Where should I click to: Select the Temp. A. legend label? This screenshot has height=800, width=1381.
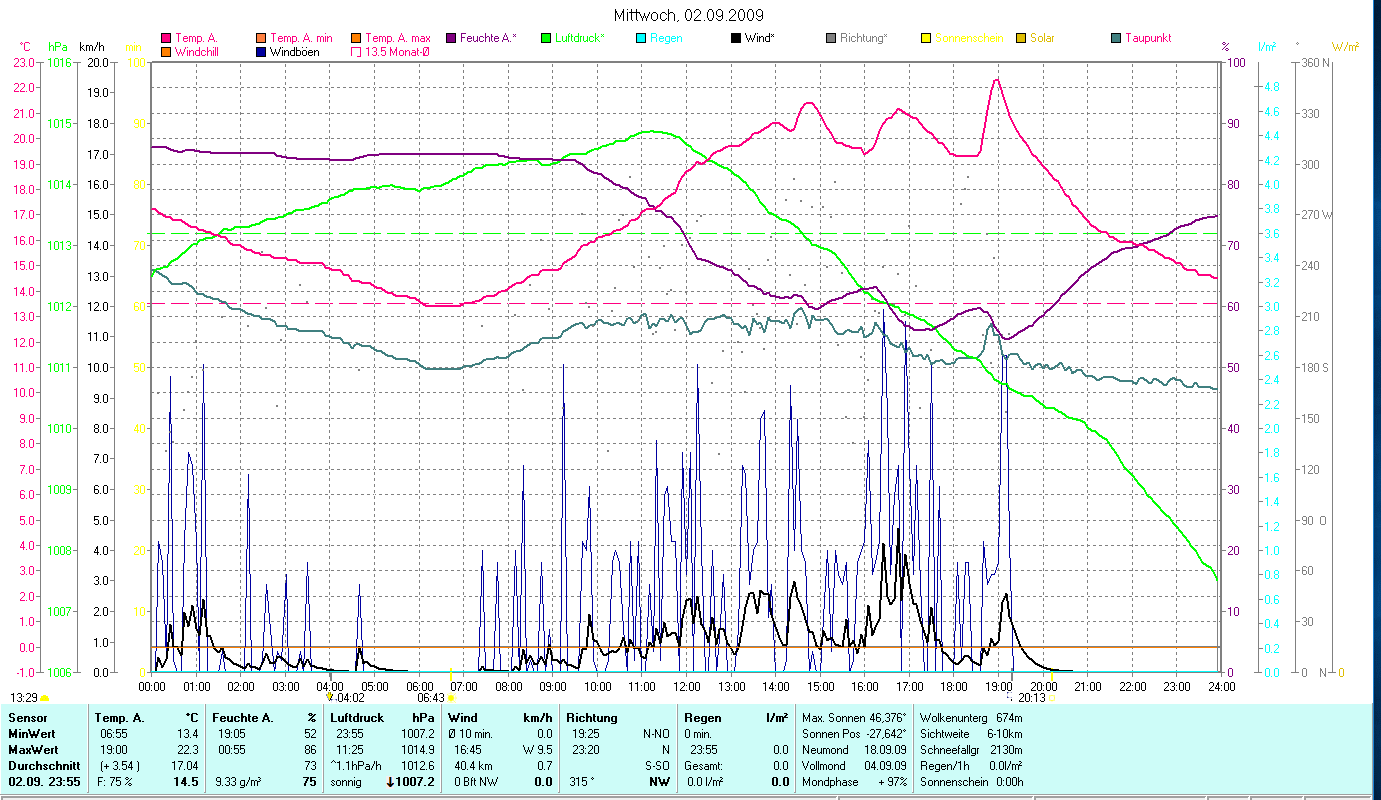(196, 38)
